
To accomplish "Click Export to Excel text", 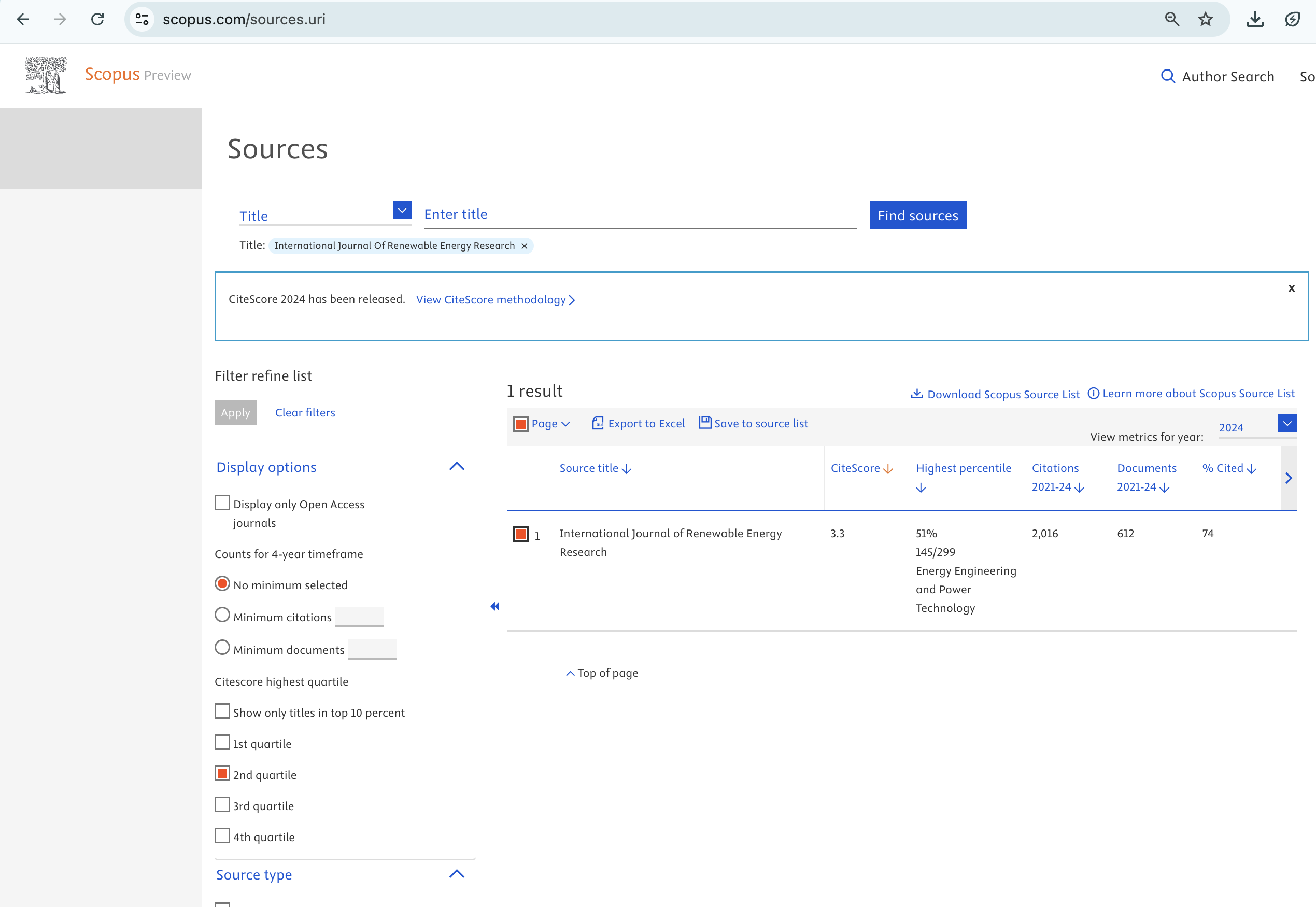I will [646, 423].
